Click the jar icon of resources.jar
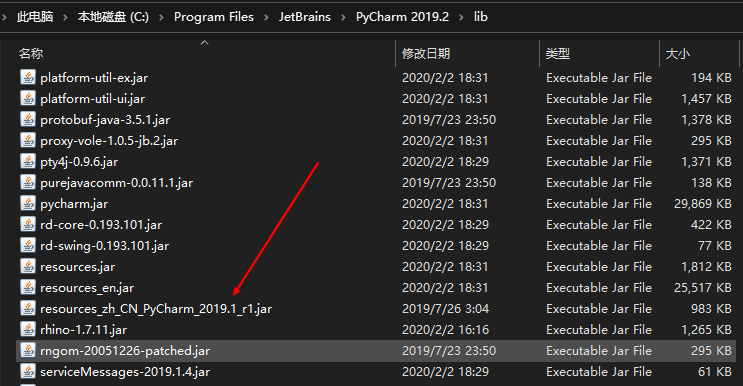Image resolution: width=743 pixels, height=386 pixels. pos(28,266)
